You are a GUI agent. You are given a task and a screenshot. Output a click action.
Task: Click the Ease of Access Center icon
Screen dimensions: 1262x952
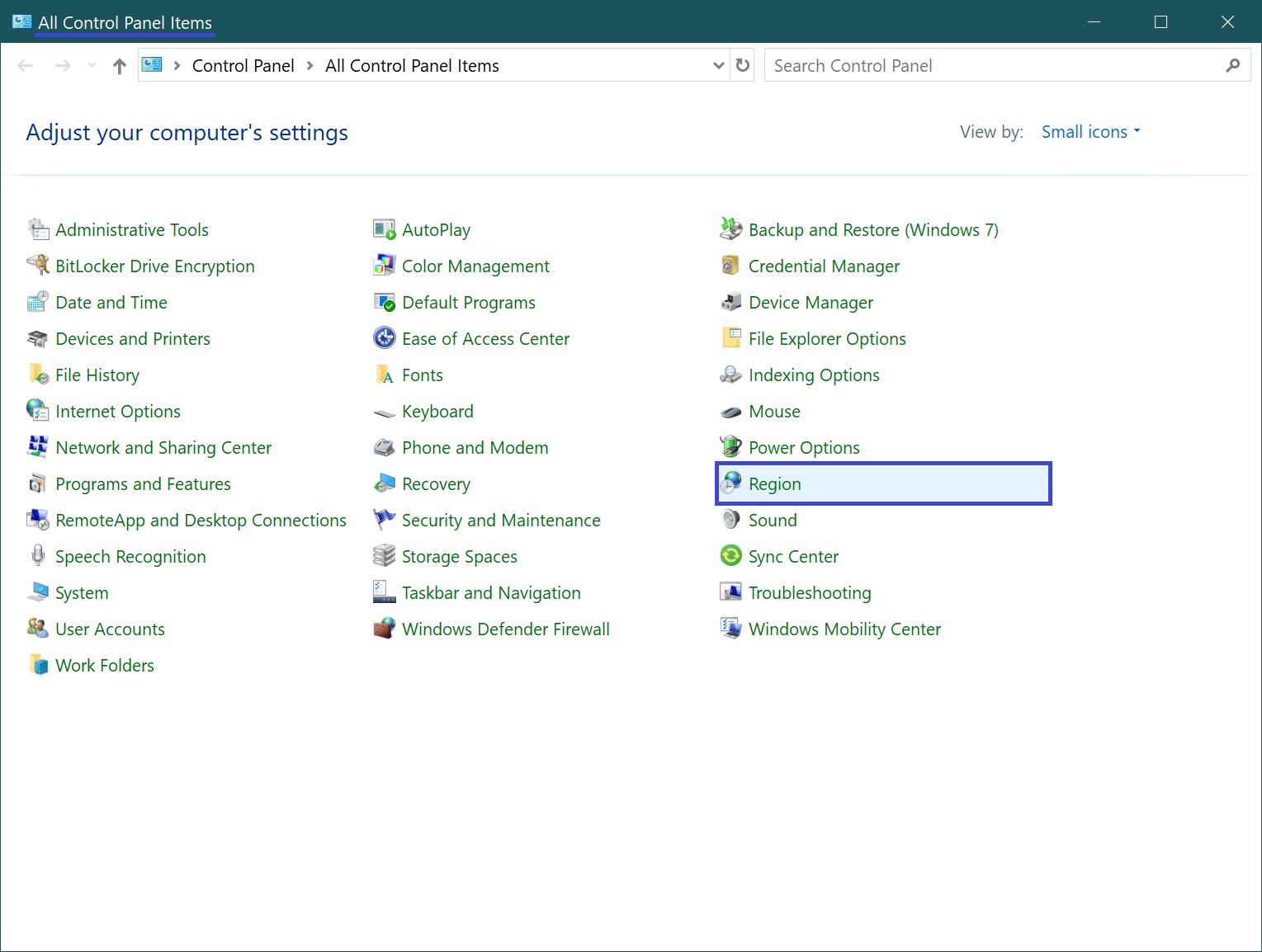385,338
